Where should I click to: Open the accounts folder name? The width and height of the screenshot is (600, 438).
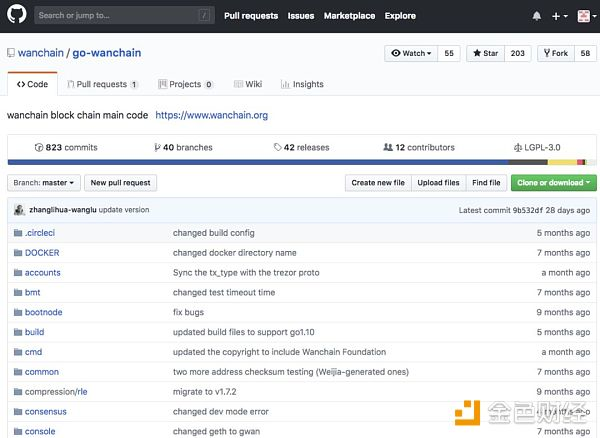(x=42, y=272)
